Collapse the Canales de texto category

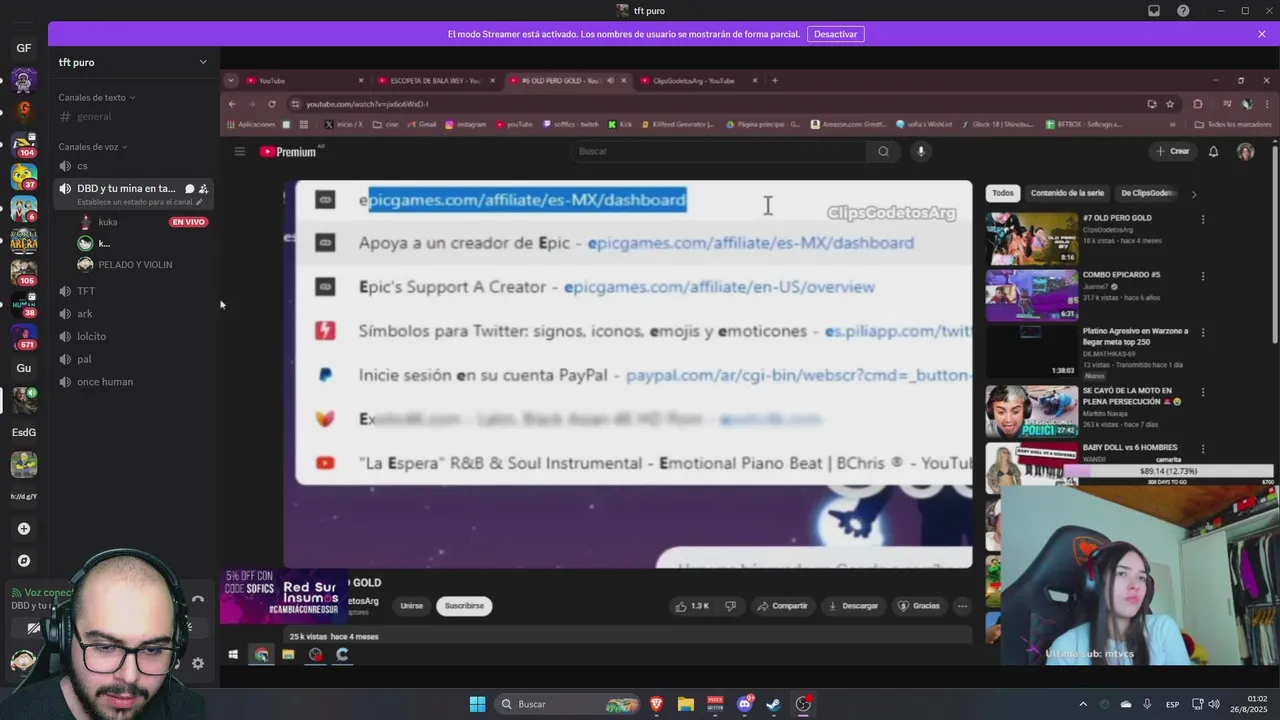point(97,97)
